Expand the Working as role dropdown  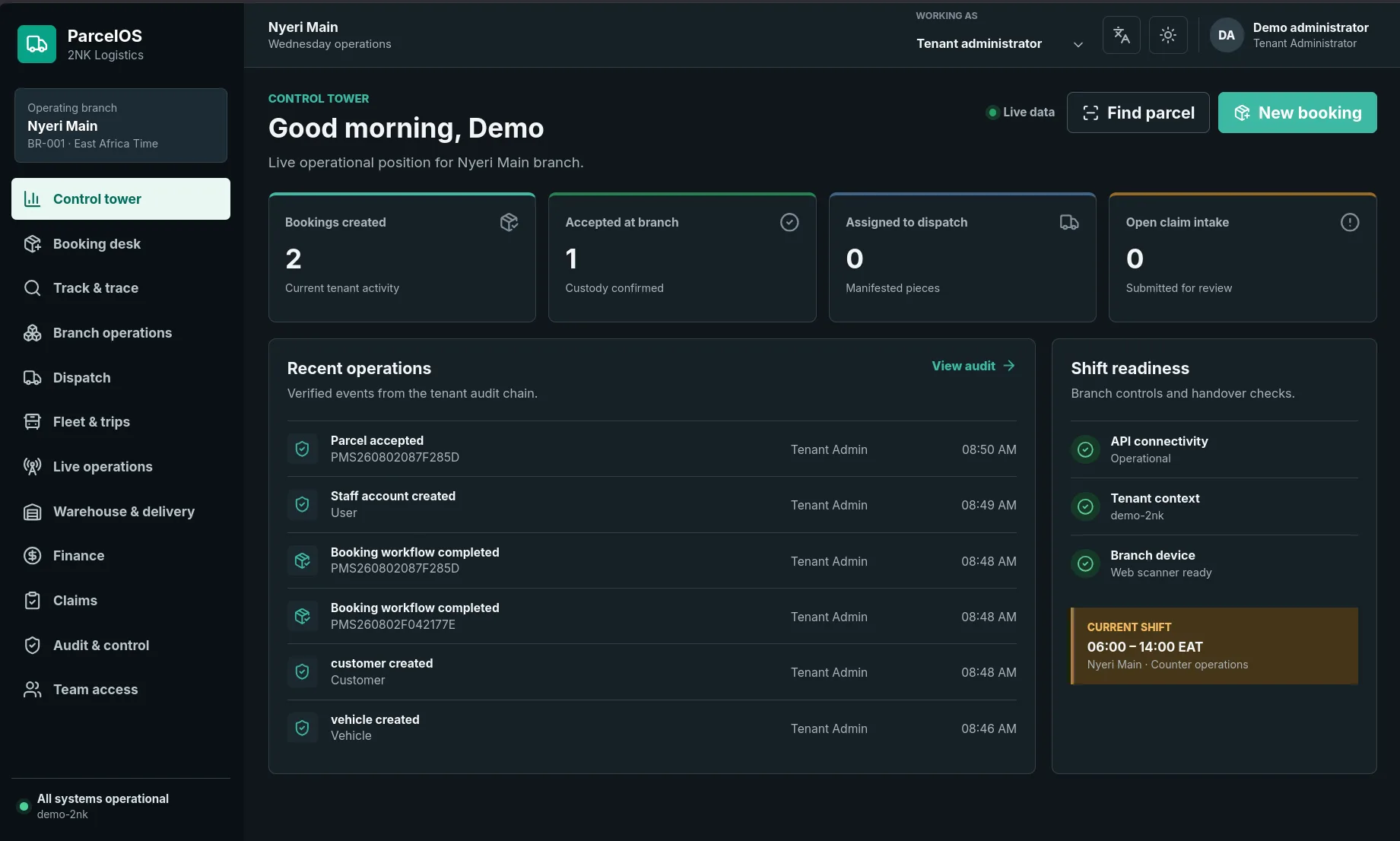coord(1000,44)
